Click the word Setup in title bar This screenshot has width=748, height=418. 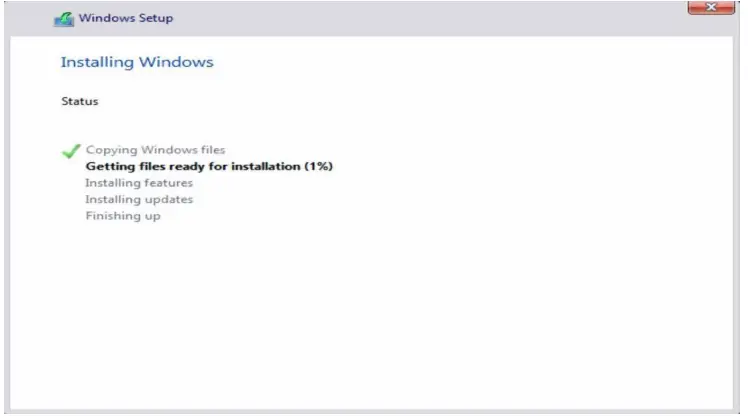[x=156, y=18]
